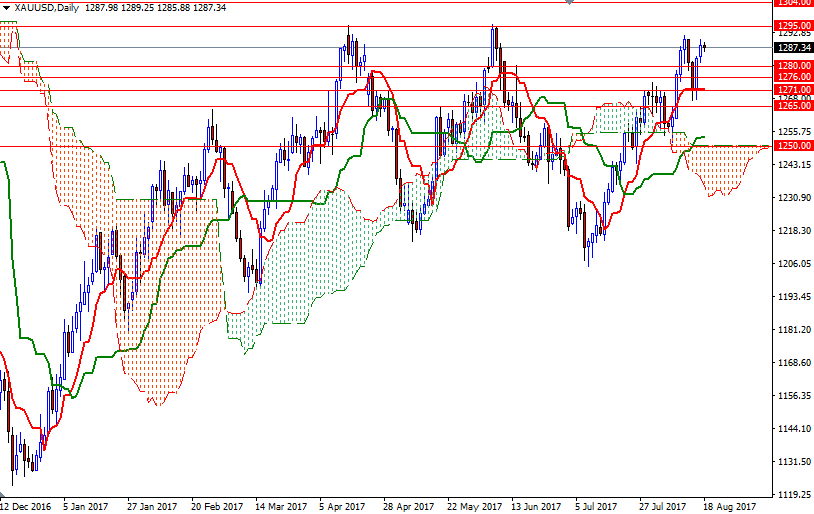Select the 1271.00 red price label

click(x=793, y=90)
